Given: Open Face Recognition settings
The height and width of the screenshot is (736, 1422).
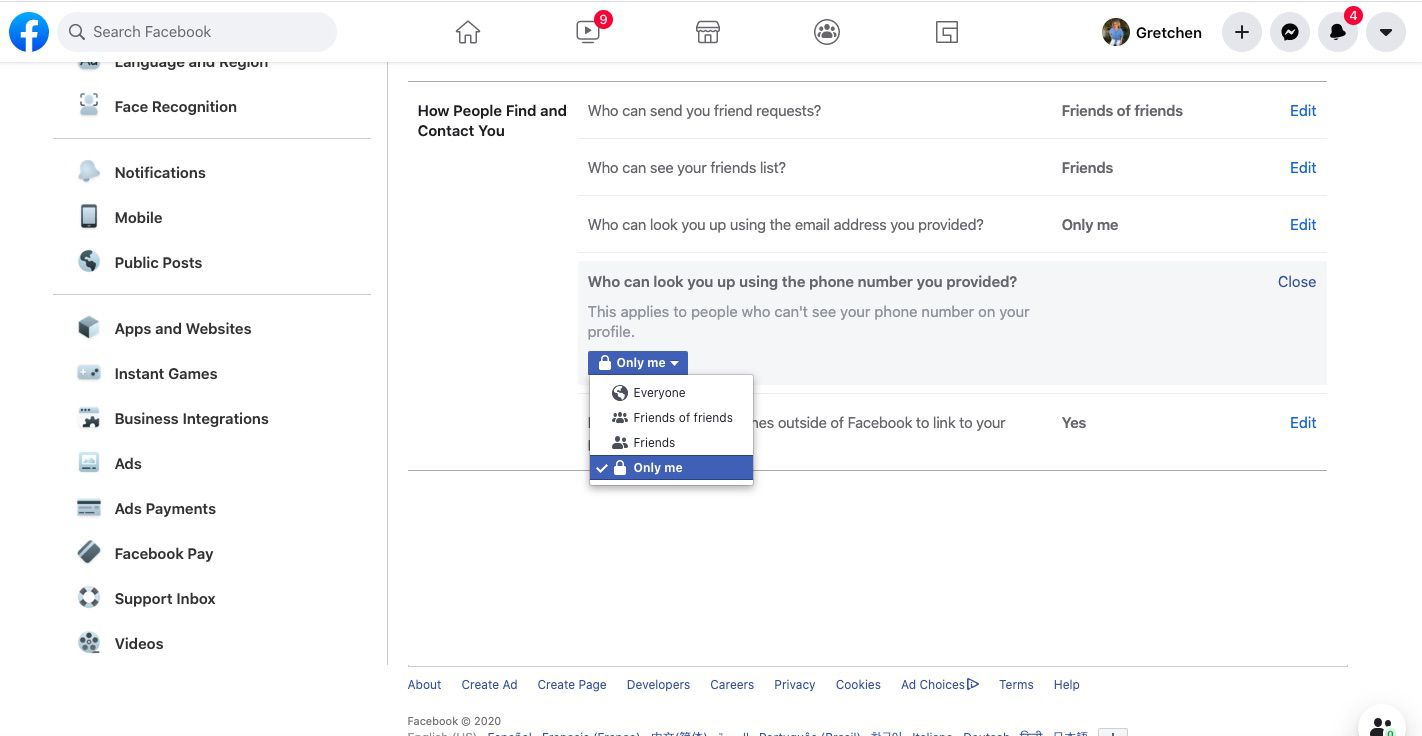Looking at the screenshot, I should click(x=176, y=107).
